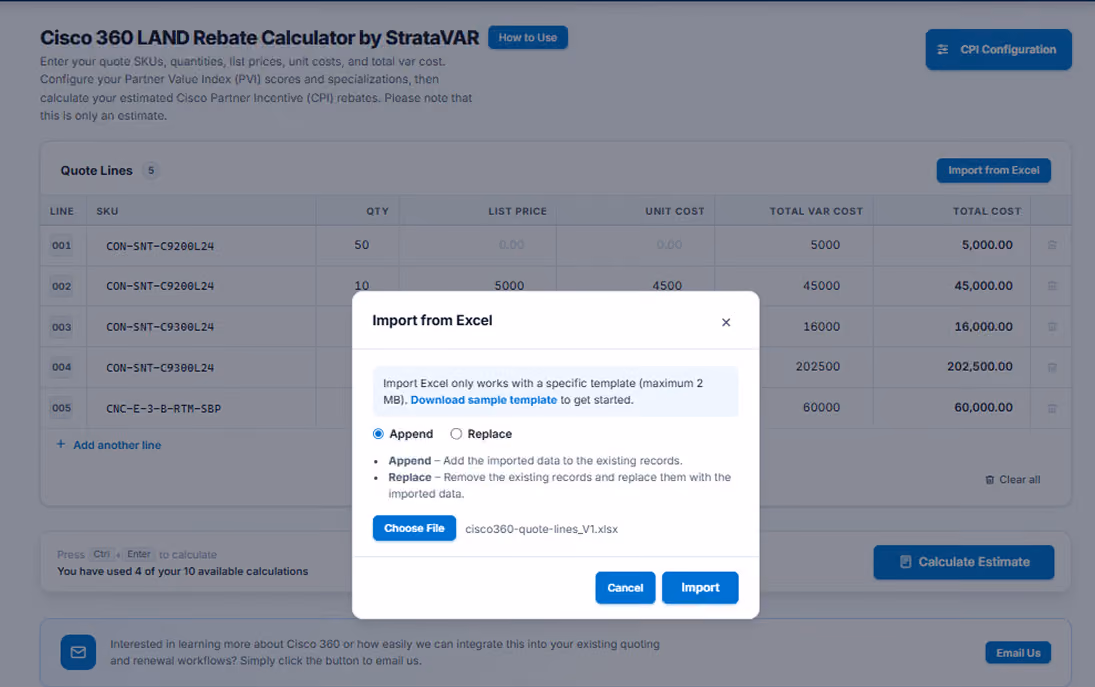Screen dimensions: 1095x687
Task: Close the Import from Excel dialog
Action: (726, 322)
